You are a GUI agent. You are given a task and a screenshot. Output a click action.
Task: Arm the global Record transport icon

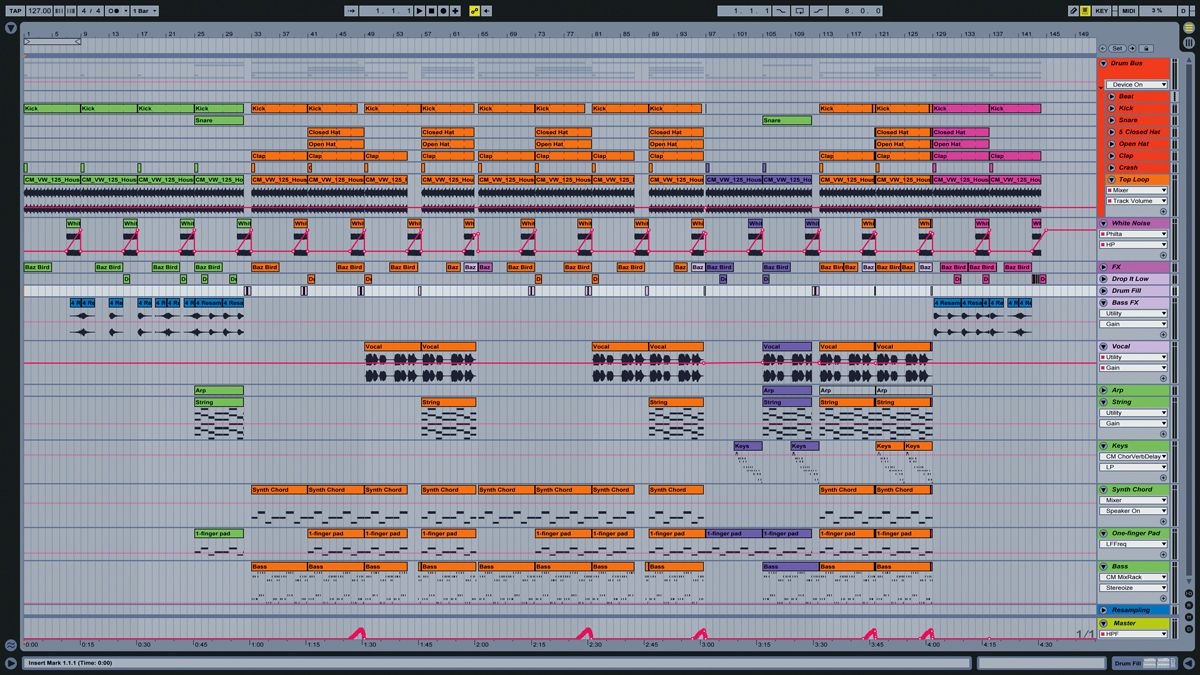[x=442, y=9]
